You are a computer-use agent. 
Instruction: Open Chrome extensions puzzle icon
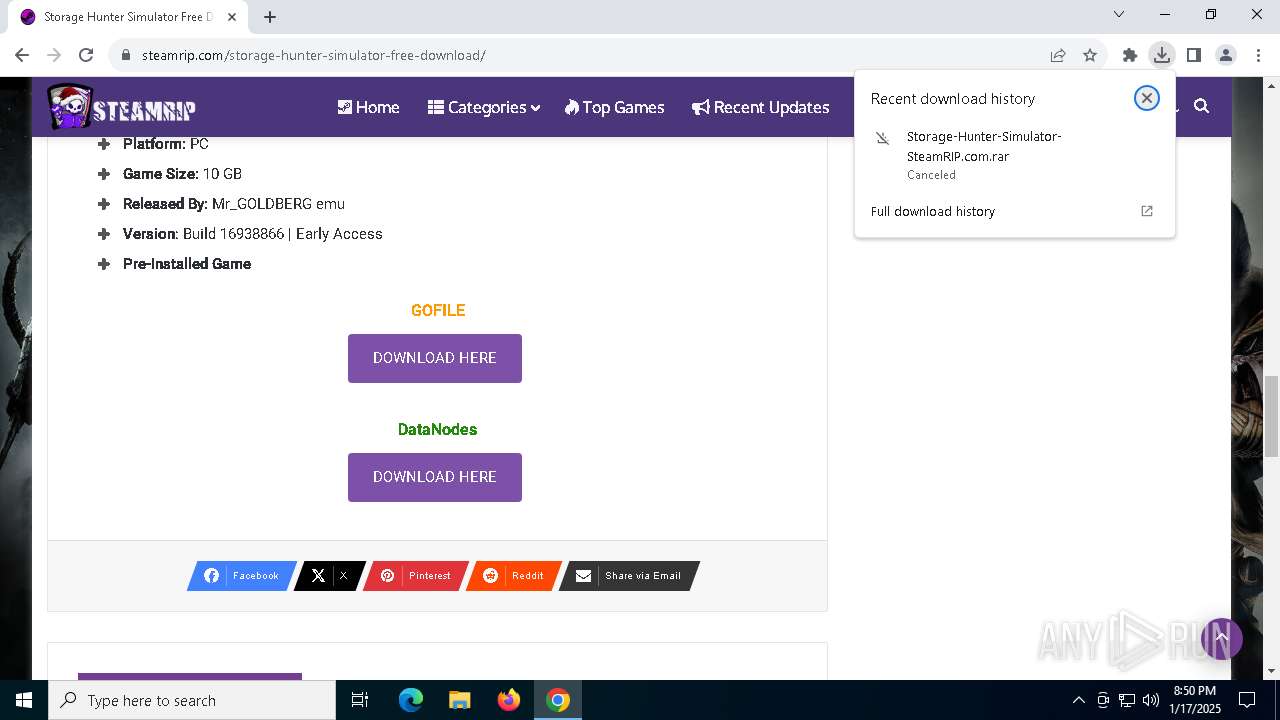tap(1130, 55)
